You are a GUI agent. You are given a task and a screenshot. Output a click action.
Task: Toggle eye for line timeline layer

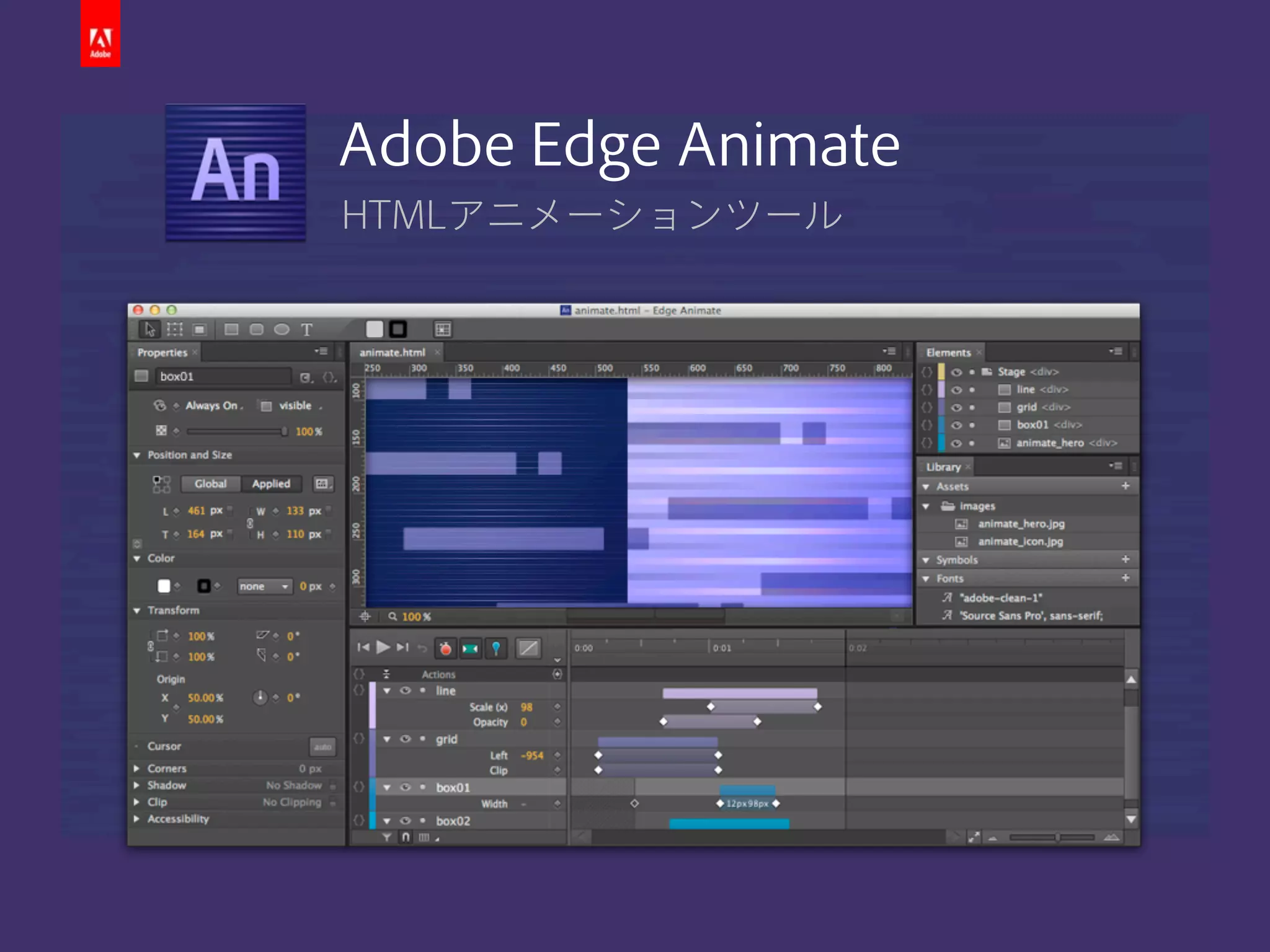tap(406, 690)
